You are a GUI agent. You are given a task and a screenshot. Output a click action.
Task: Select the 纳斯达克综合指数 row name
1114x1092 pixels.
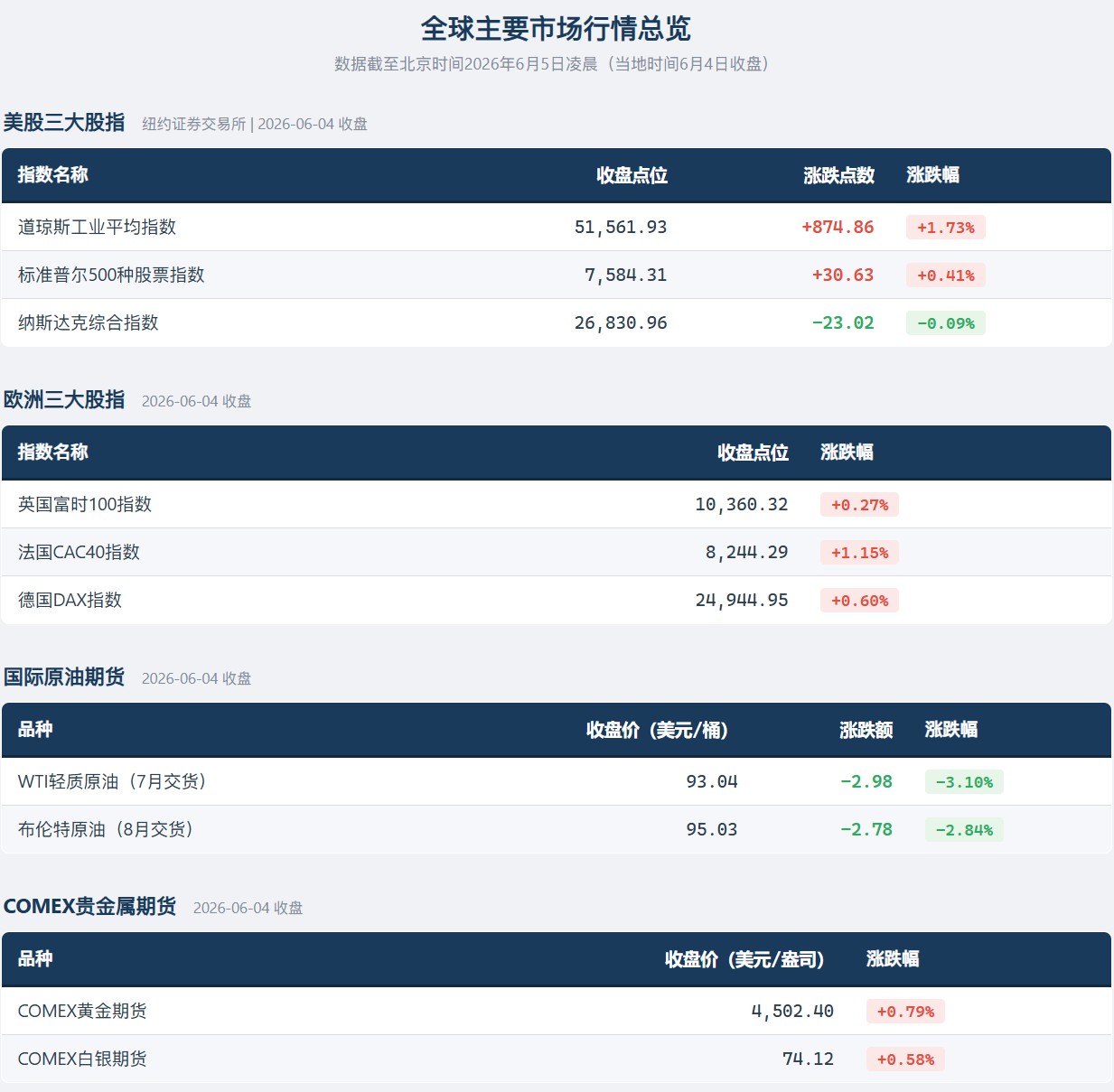pos(89,322)
